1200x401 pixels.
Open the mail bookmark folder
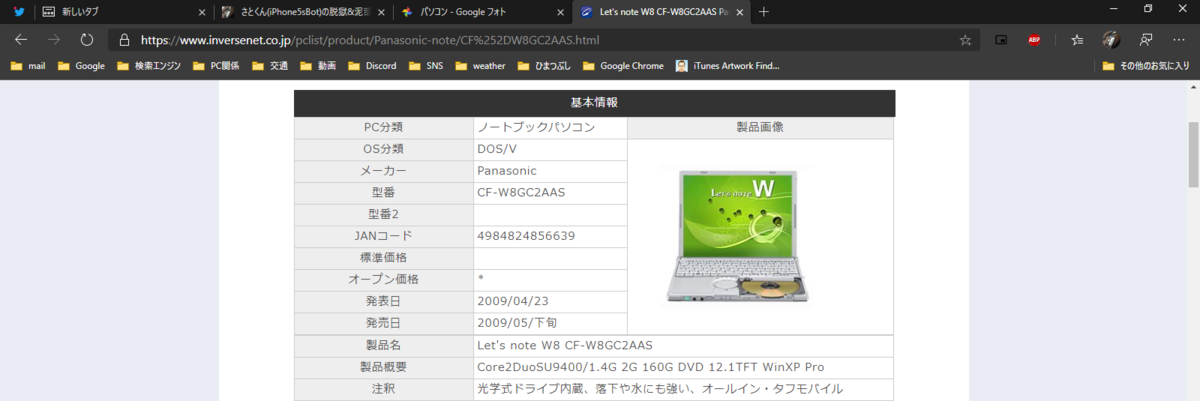(28, 66)
